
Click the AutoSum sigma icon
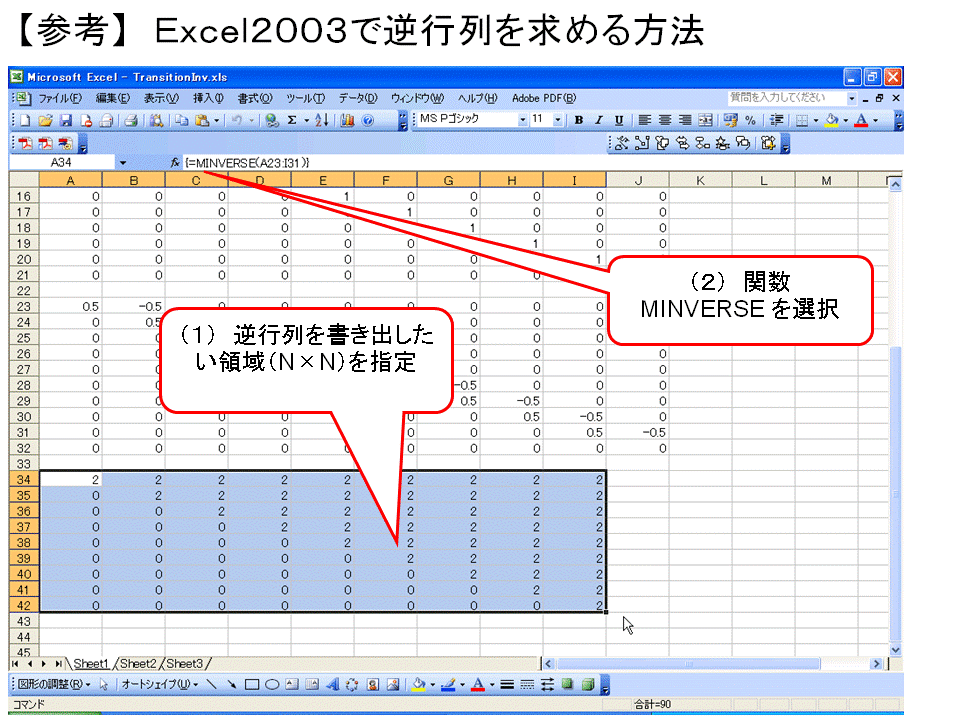click(x=292, y=120)
